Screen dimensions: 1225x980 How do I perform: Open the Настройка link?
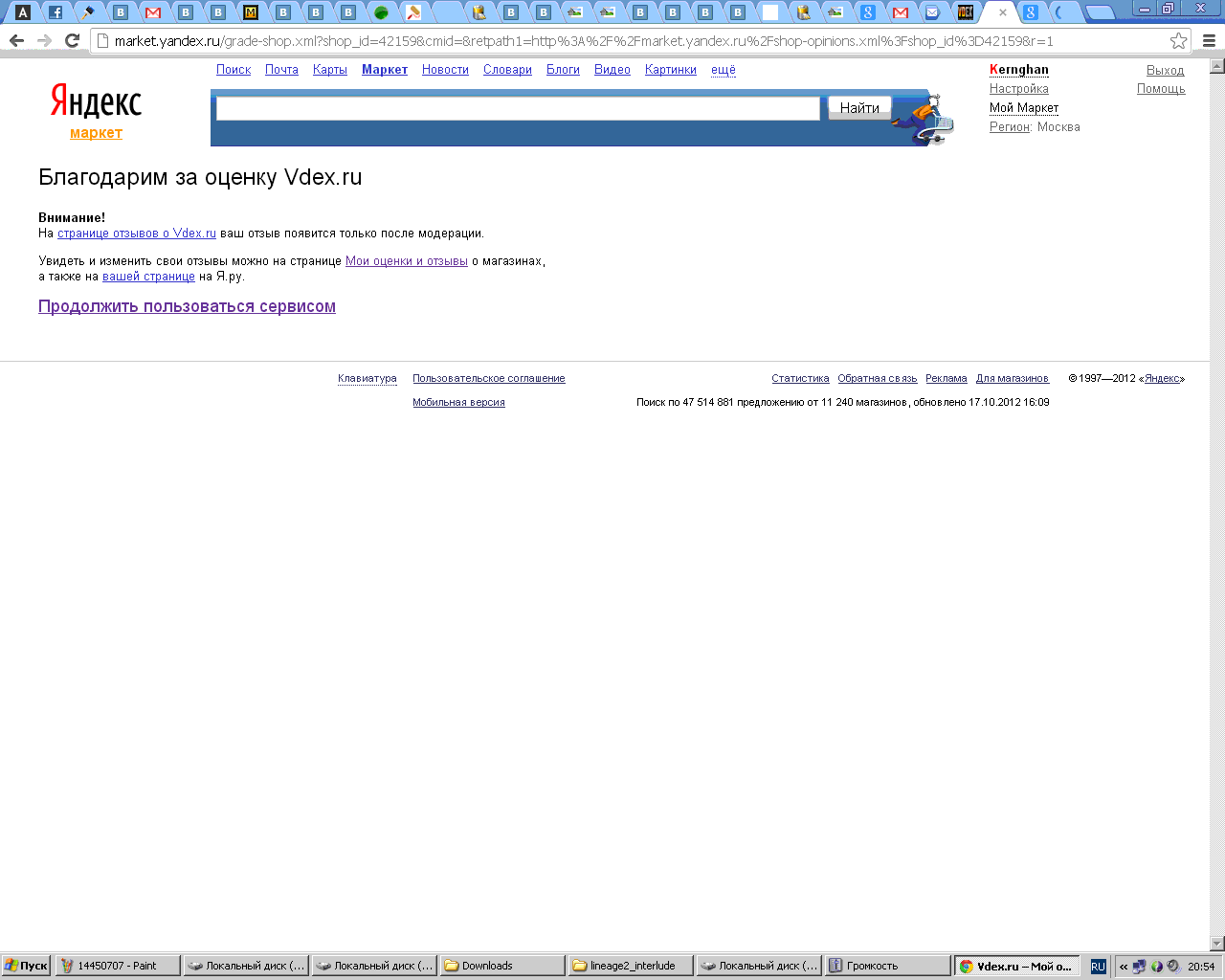tap(1019, 89)
